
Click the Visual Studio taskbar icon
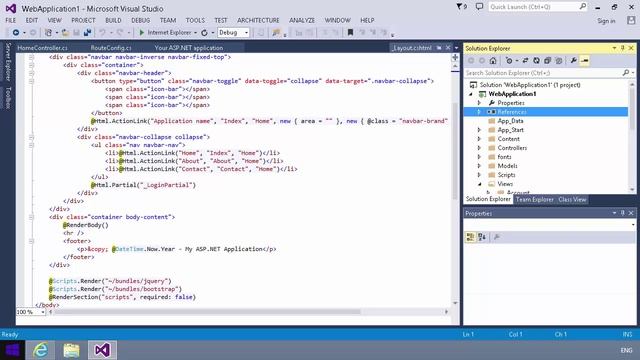(102, 350)
